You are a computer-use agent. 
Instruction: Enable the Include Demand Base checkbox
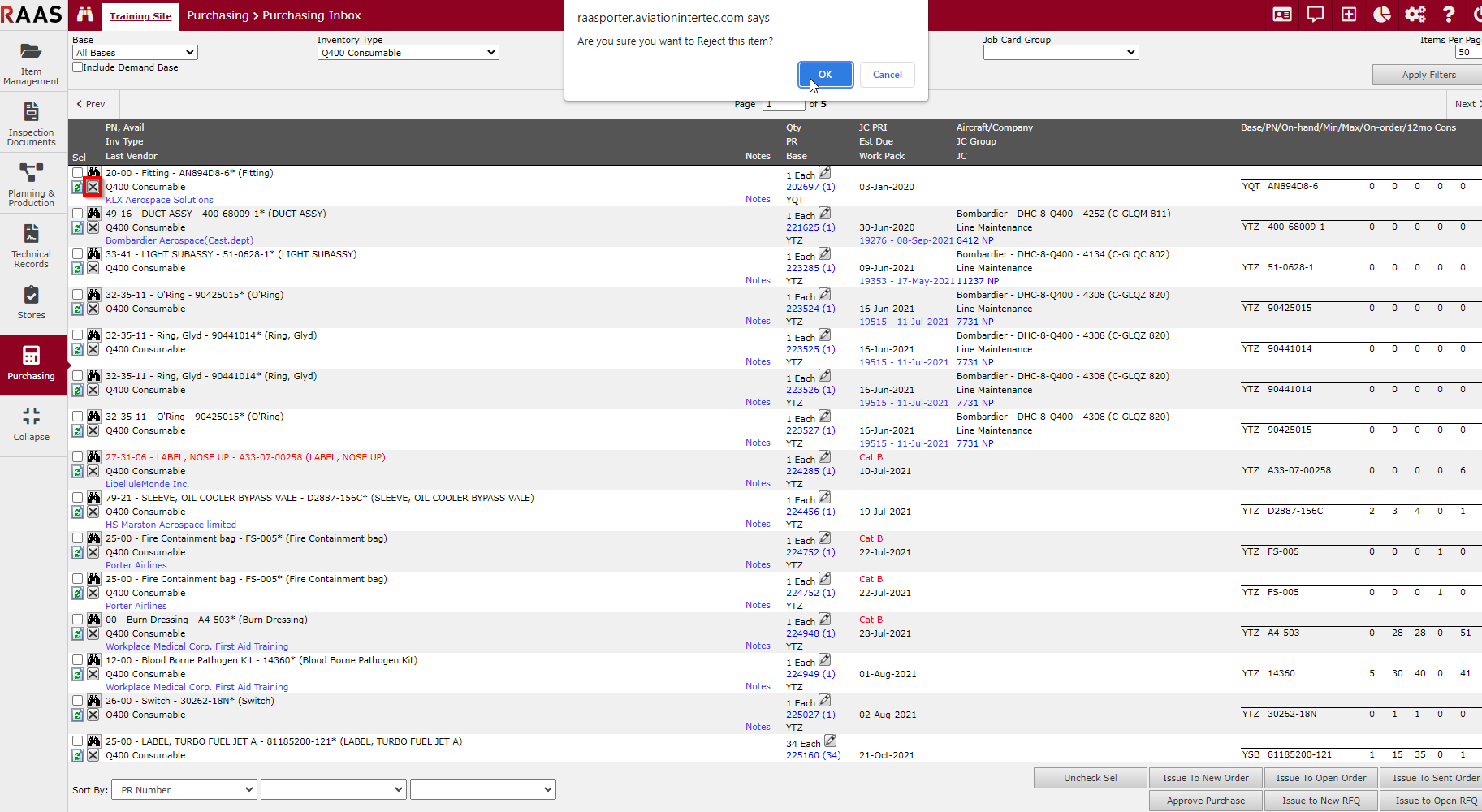point(78,67)
